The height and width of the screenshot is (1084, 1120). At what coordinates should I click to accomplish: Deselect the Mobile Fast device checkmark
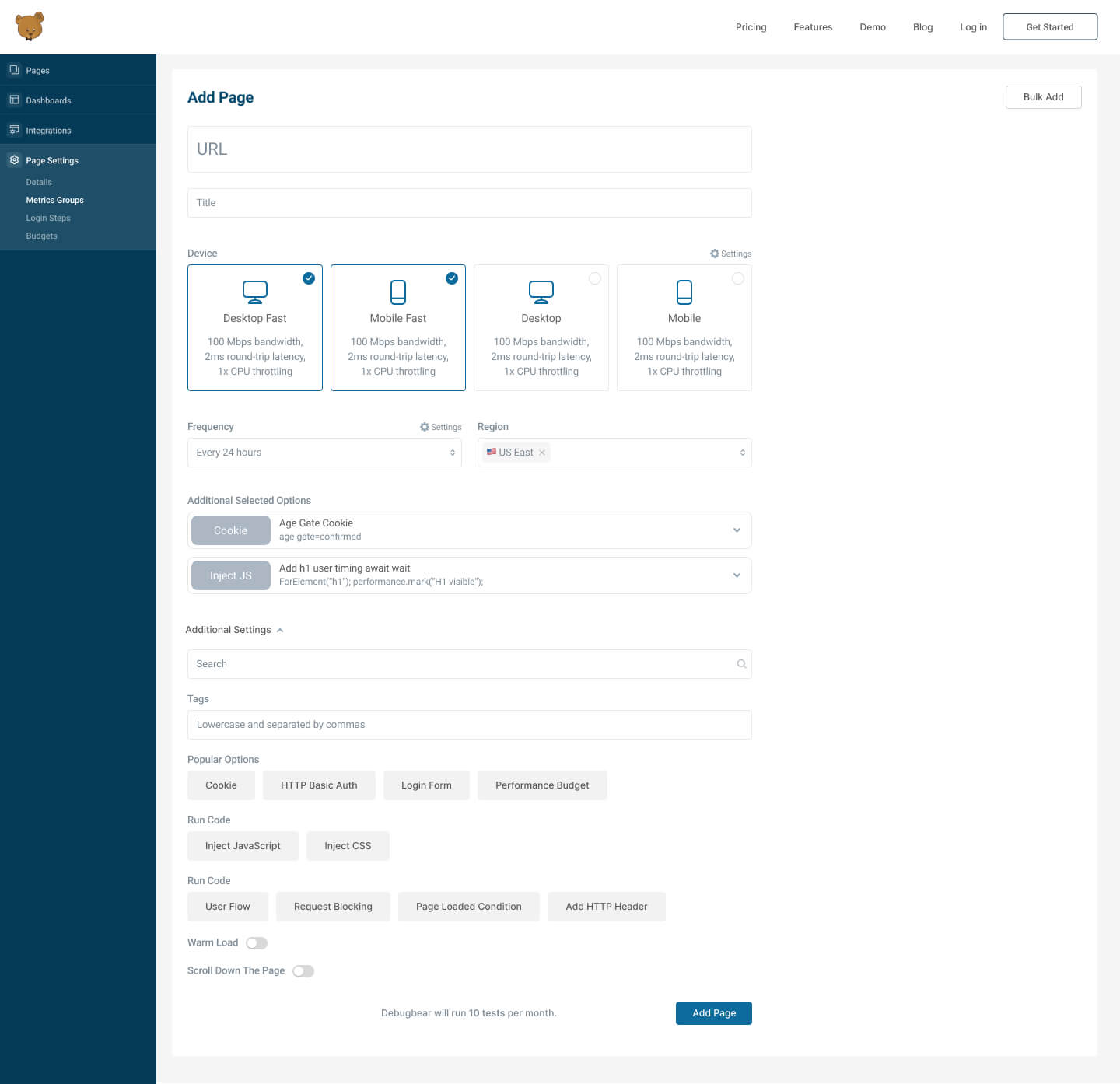452,278
